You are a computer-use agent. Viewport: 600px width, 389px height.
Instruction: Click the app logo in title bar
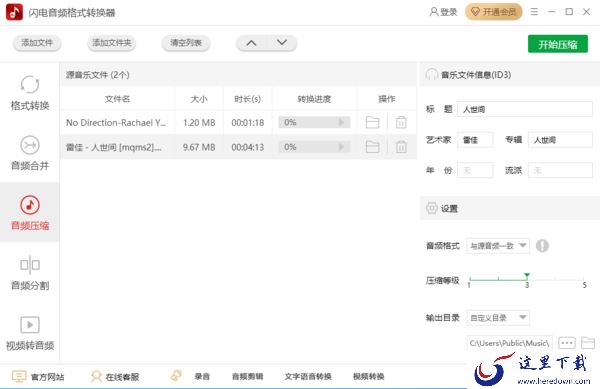(14, 12)
